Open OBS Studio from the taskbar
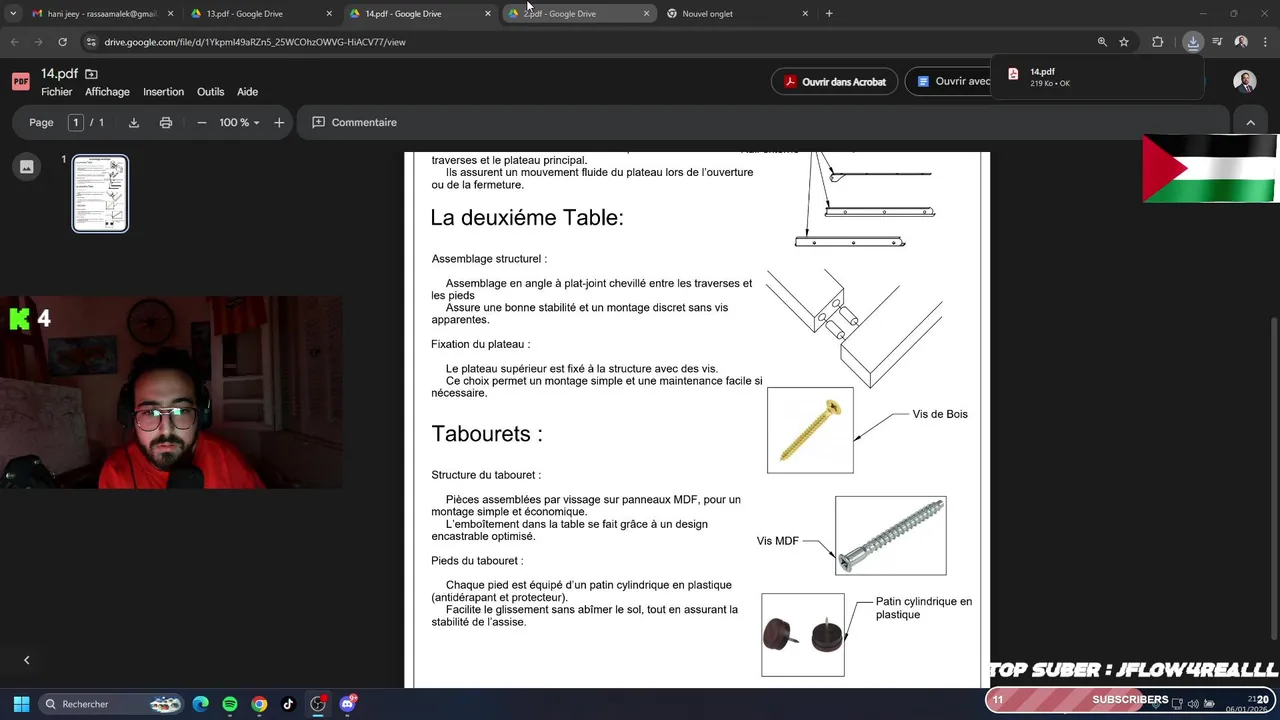This screenshot has width=1280, height=720. coord(318,704)
